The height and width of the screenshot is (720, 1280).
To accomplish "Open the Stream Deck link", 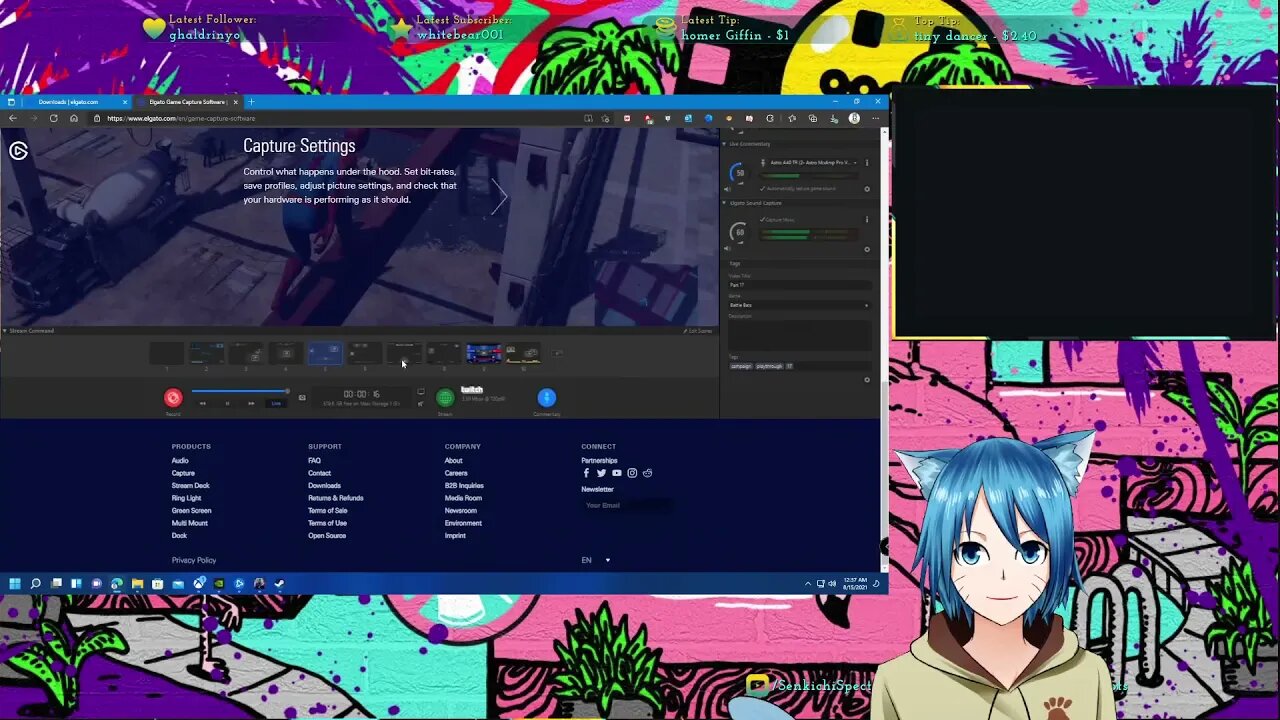I will pyautogui.click(x=190, y=486).
